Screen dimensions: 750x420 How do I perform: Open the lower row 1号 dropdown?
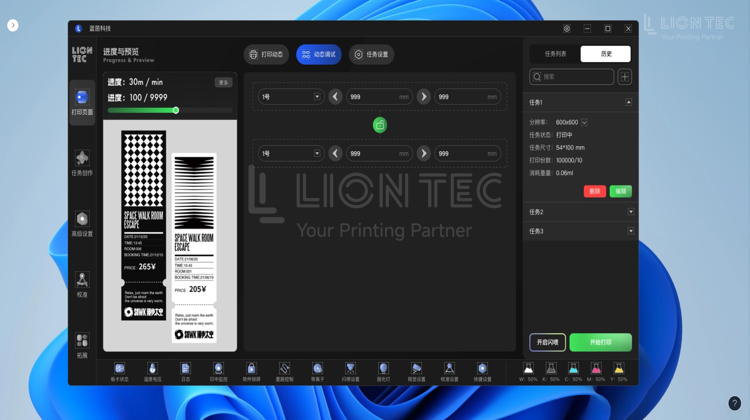click(291, 154)
